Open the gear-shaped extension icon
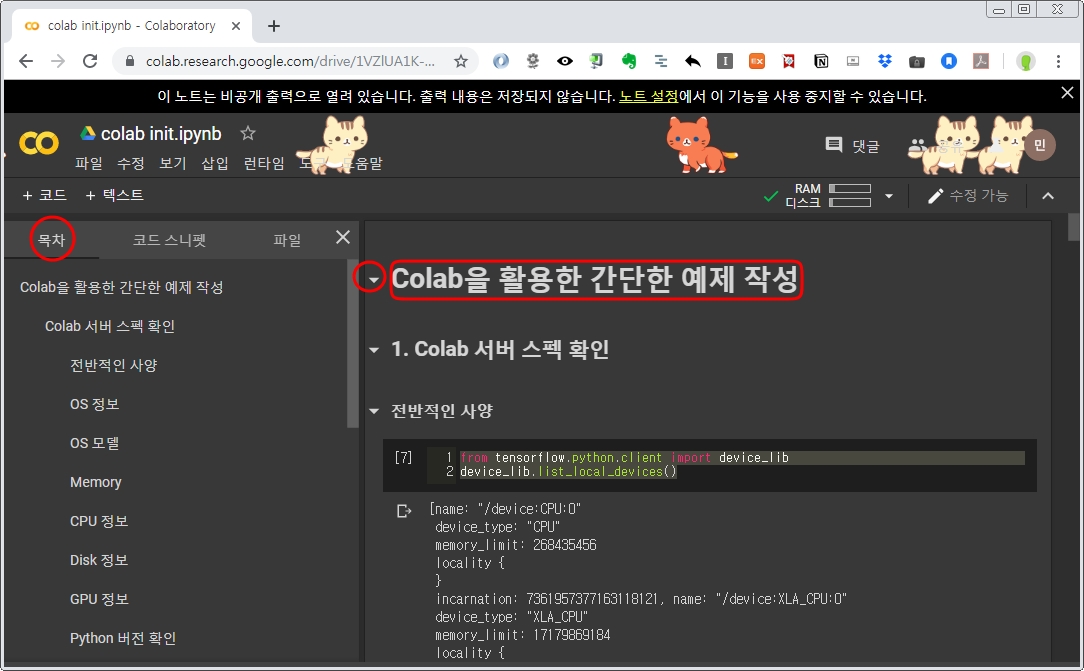 532,61
